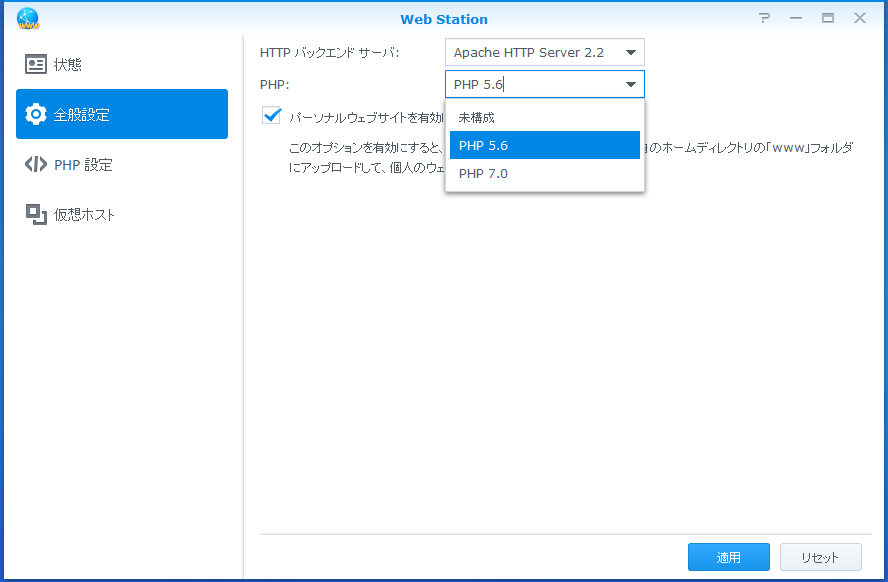Choose 未構成 from the PHP list
The width and height of the screenshot is (888, 582).
(x=545, y=118)
